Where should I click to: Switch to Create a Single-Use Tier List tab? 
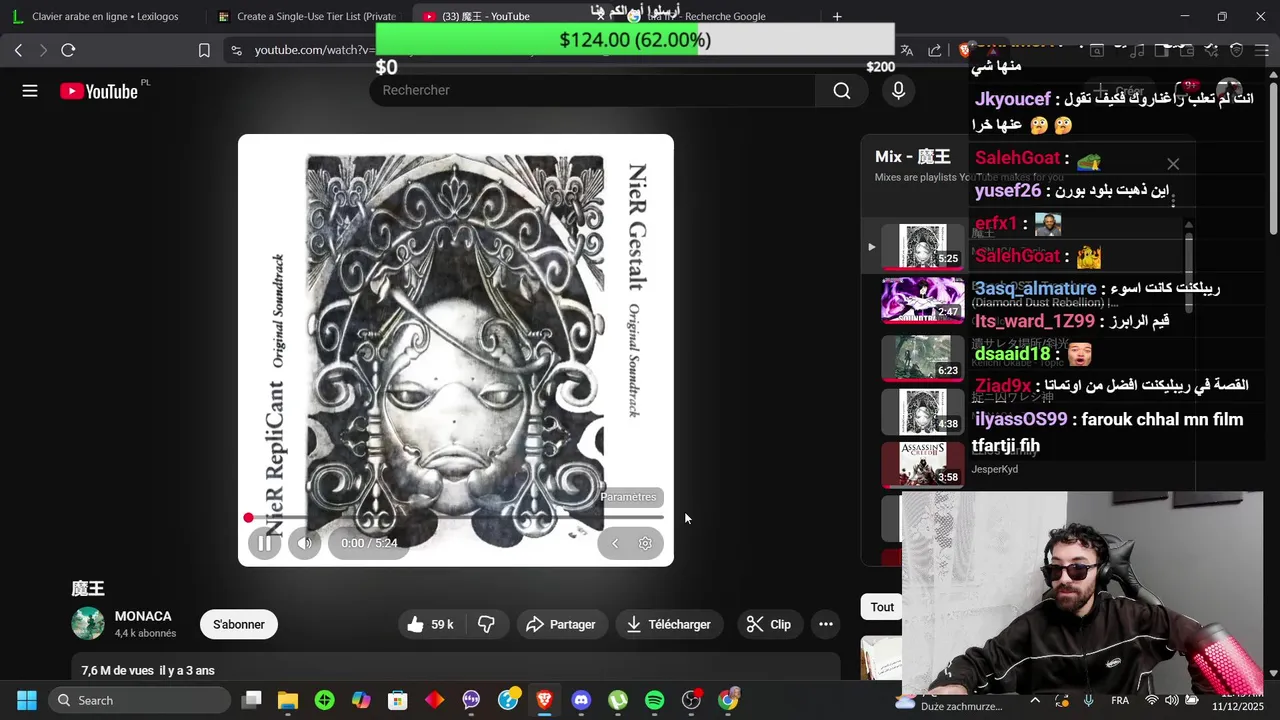(x=306, y=16)
